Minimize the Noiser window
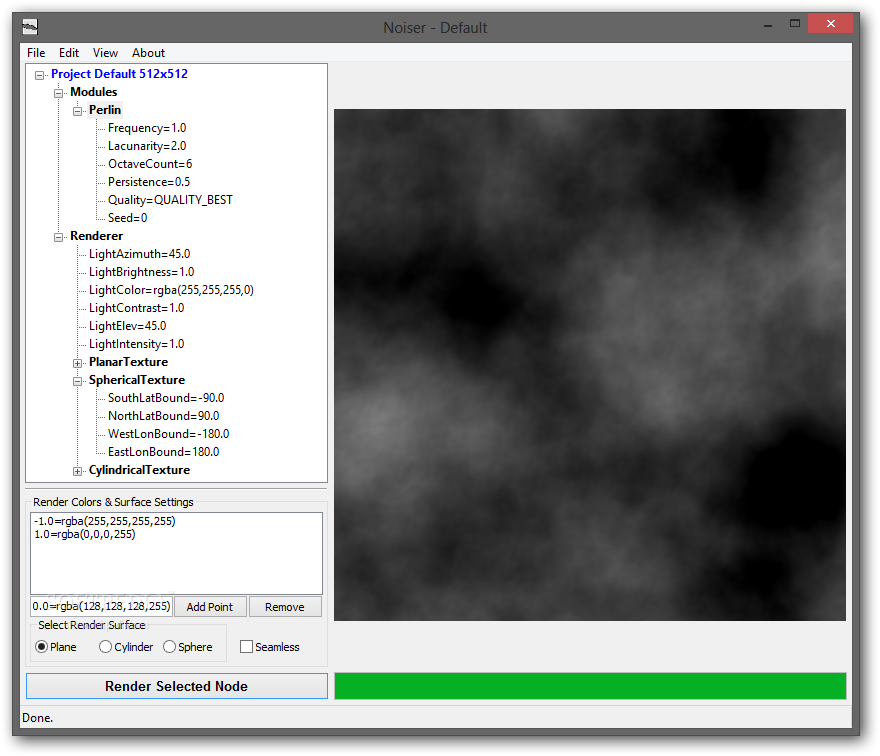Image resolution: width=880 pixels, height=756 pixels. pos(768,25)
